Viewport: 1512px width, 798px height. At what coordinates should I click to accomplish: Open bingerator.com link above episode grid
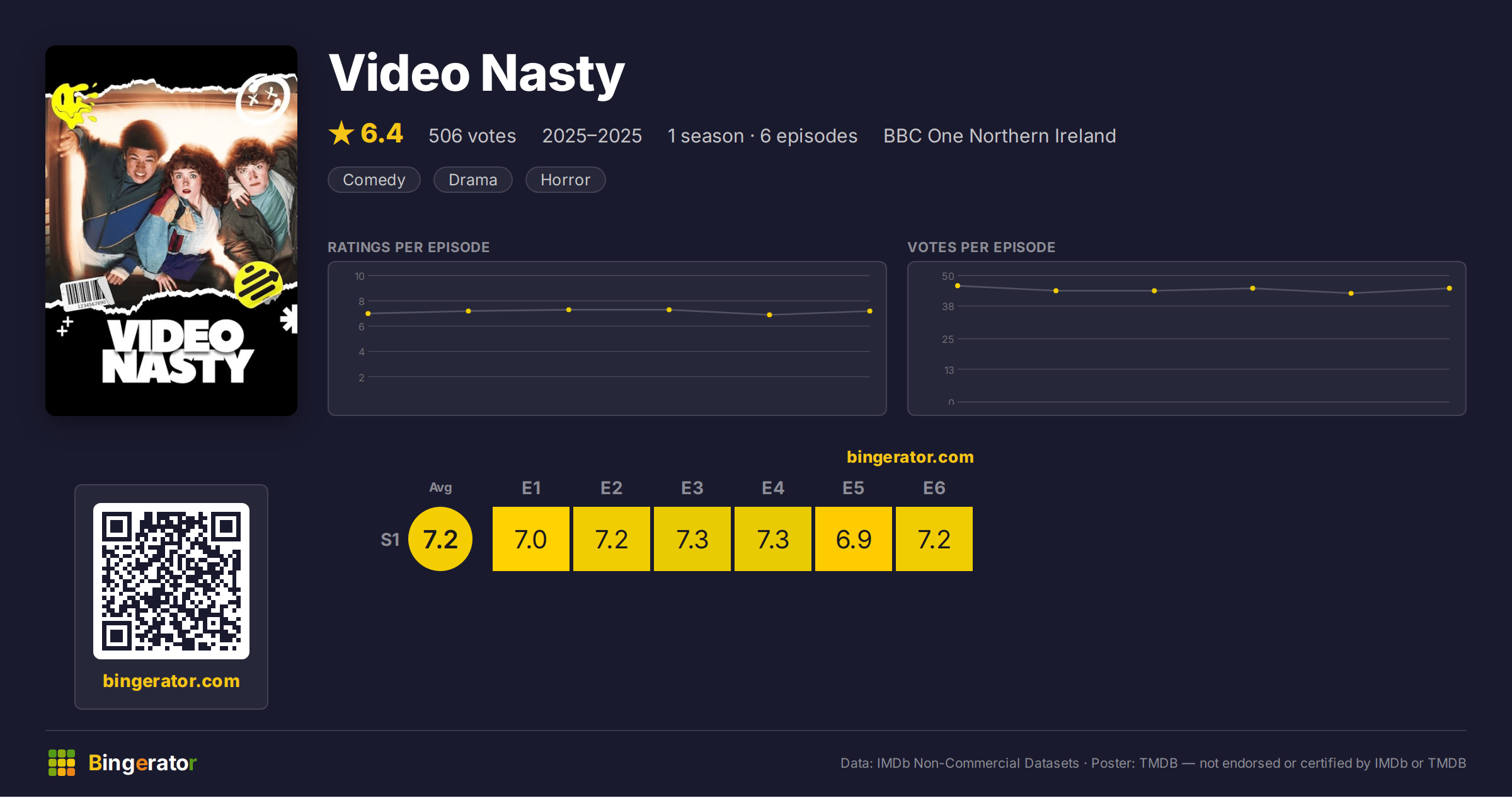(x=910, y=457)
